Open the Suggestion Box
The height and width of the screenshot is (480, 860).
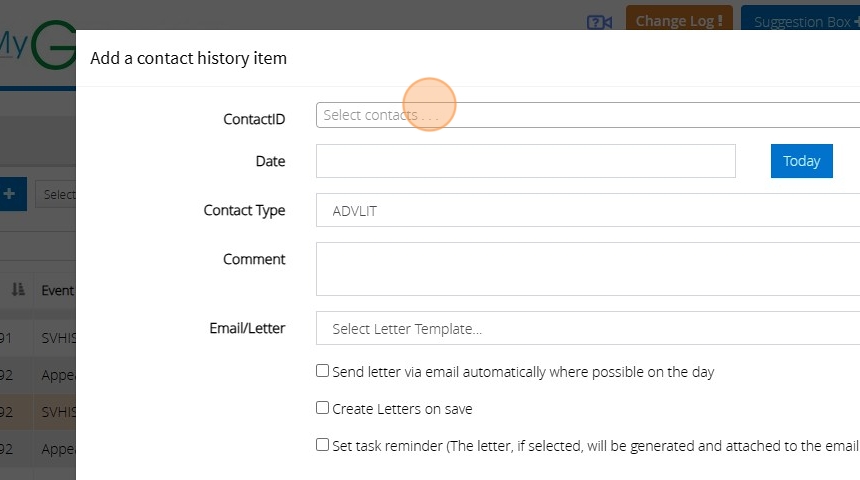800,21
